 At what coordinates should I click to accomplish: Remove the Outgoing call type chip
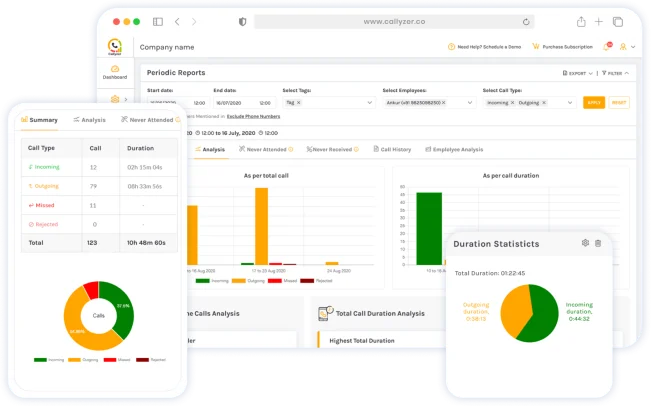click(544, 103)
